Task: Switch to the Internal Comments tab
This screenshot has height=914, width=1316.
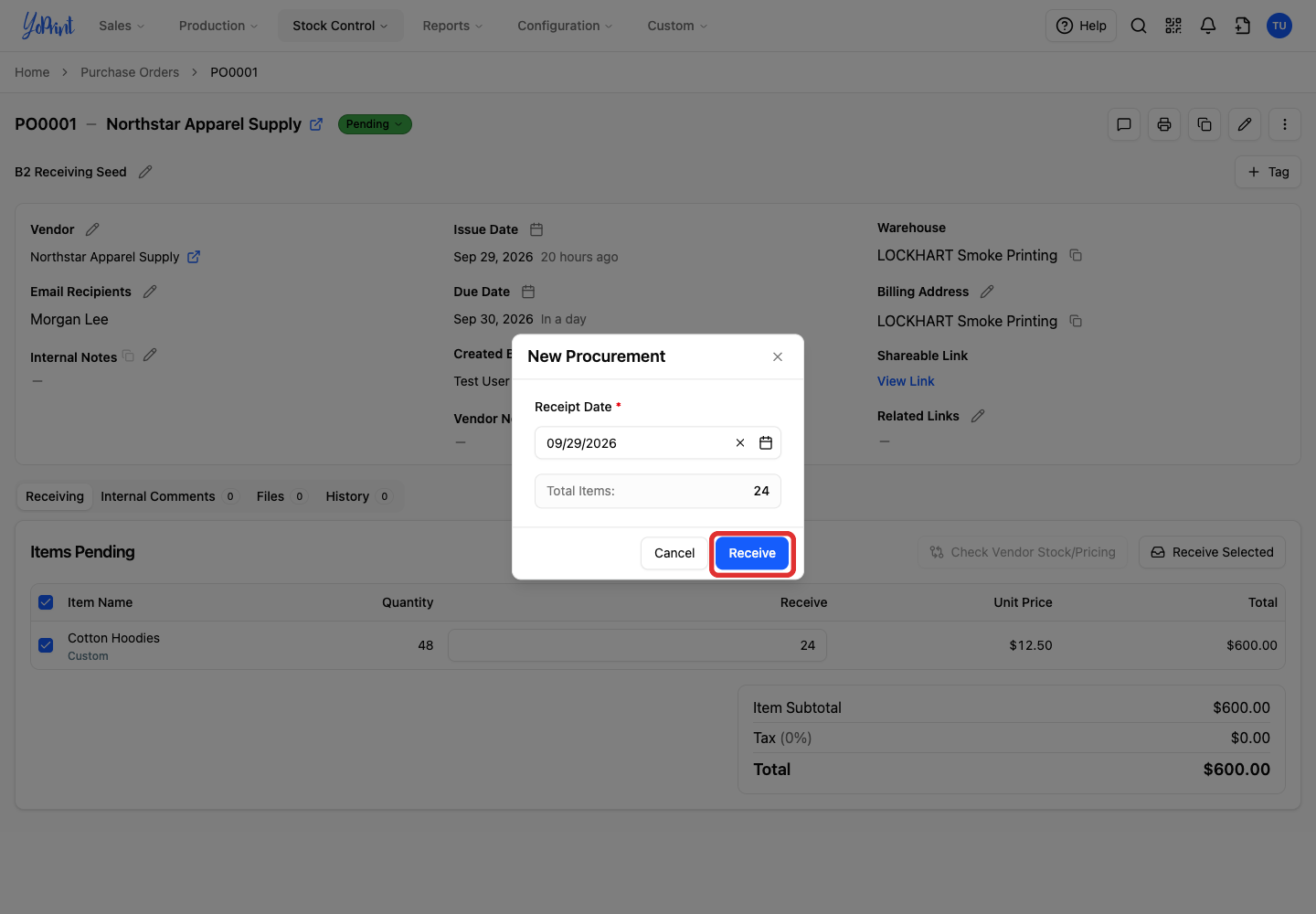Action: [167, 496]
